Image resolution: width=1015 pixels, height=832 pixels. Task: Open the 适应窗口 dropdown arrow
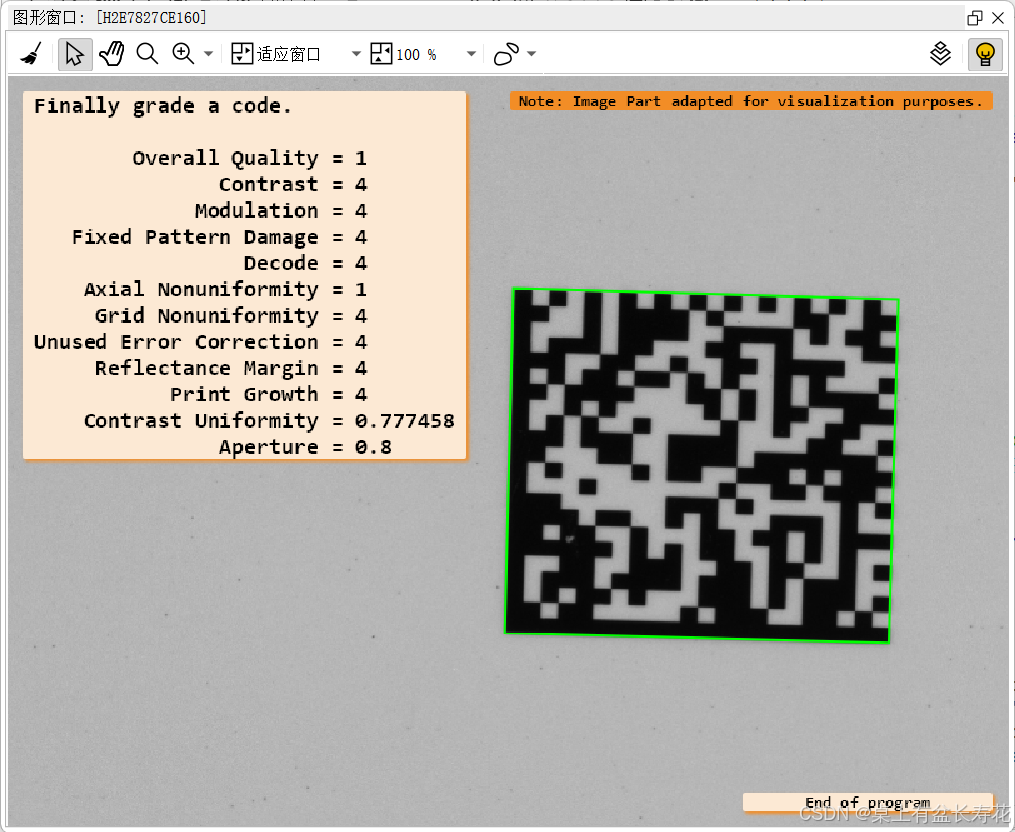pos(356,54)
